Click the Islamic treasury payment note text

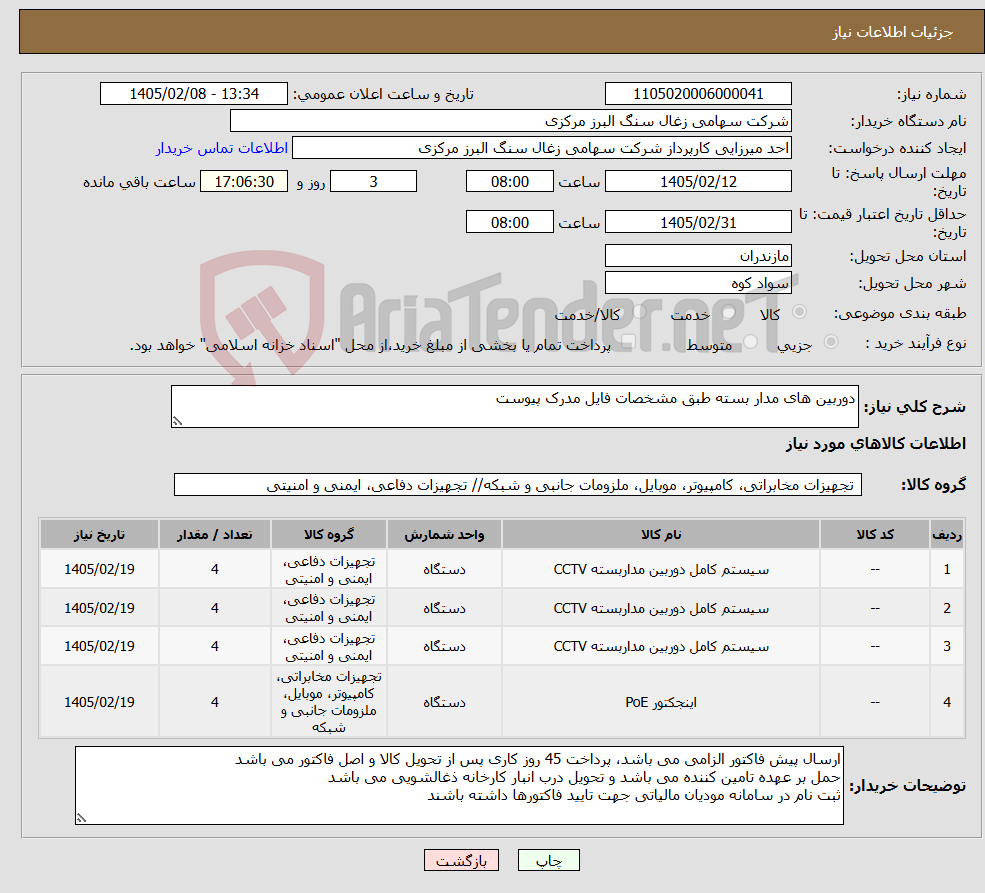pyautogui.click(x=370, y=345)
